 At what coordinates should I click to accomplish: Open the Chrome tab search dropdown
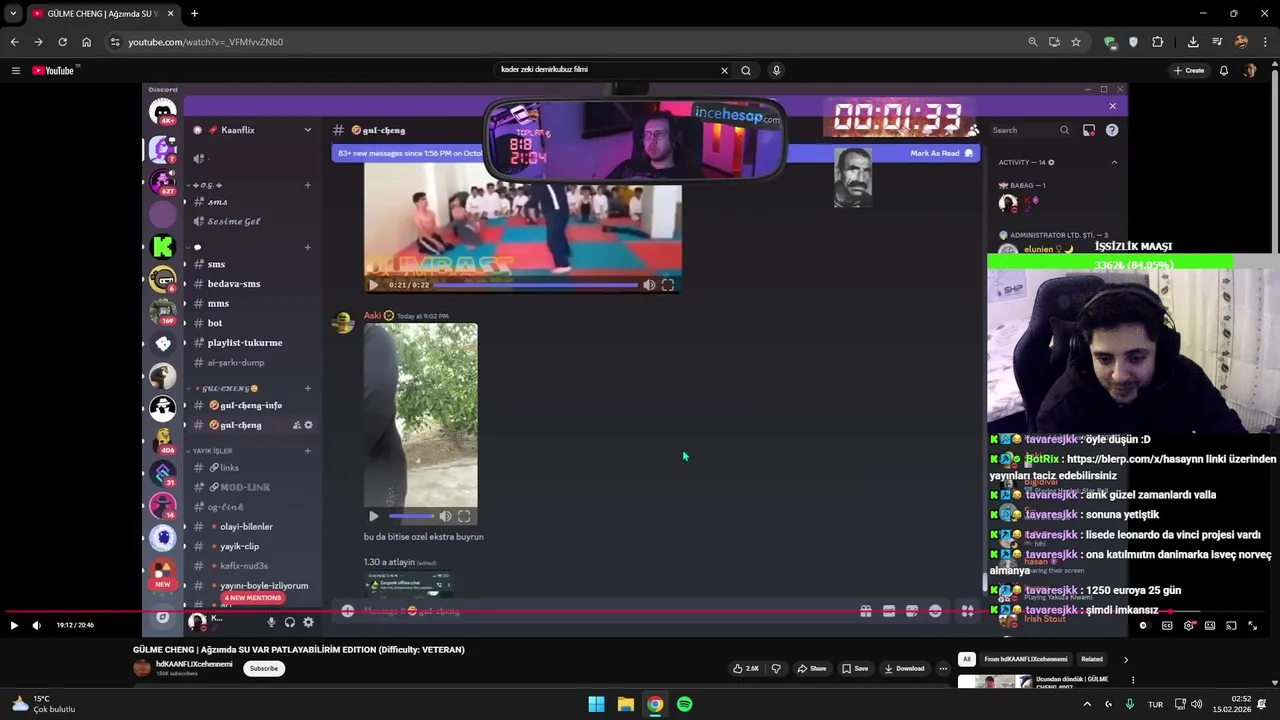pos(13,14)
